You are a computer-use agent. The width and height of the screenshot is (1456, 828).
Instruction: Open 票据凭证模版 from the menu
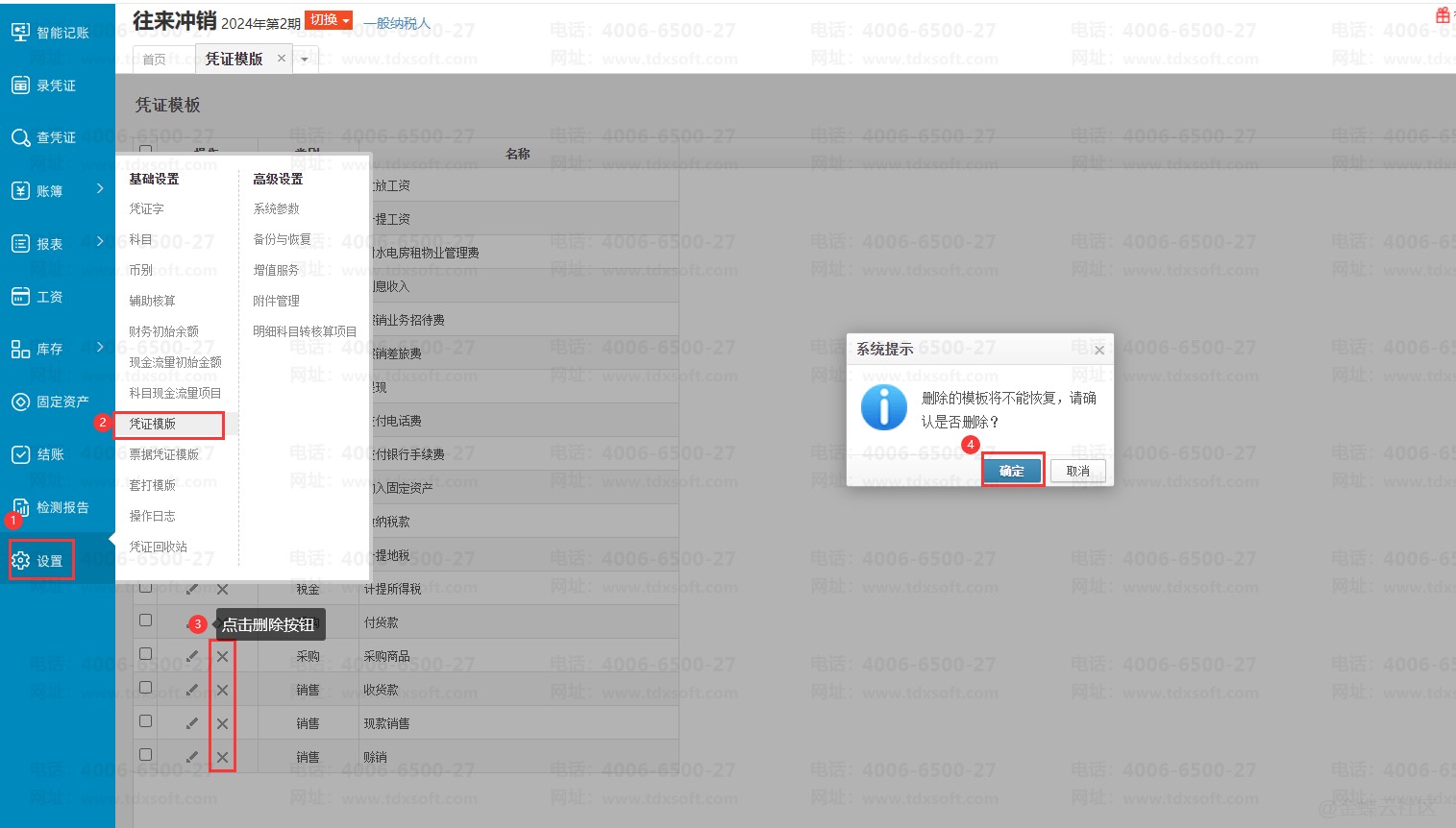(163, 454)
